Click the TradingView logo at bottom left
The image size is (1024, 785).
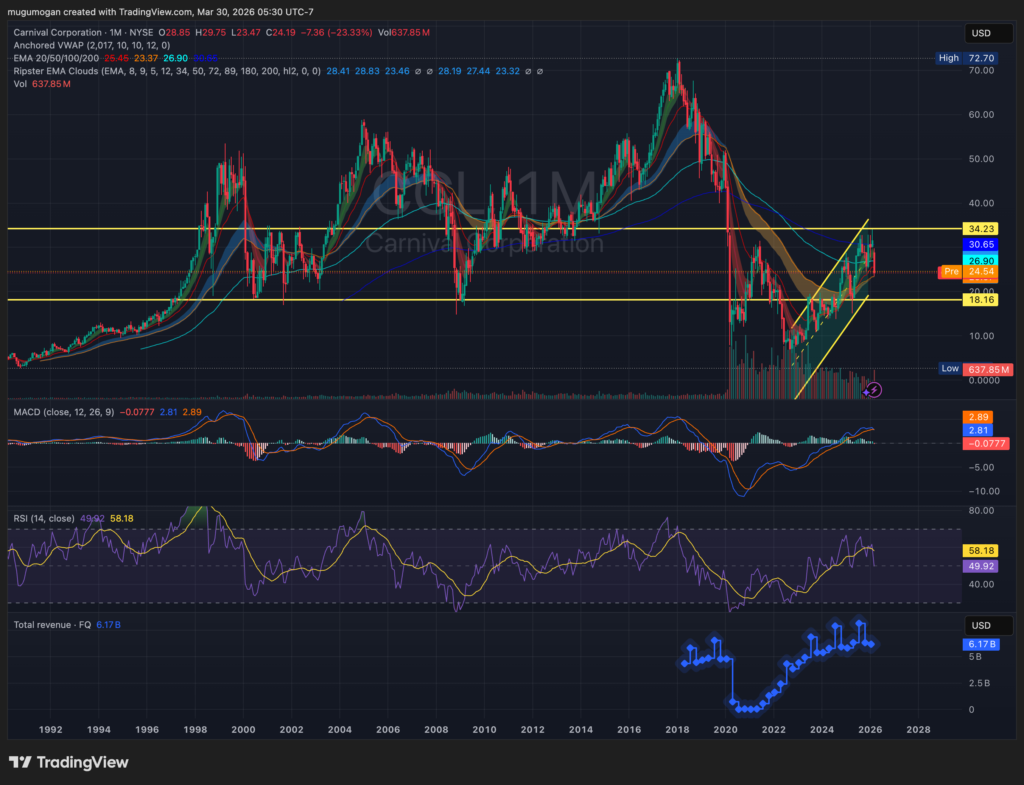(x=68, y=762)
